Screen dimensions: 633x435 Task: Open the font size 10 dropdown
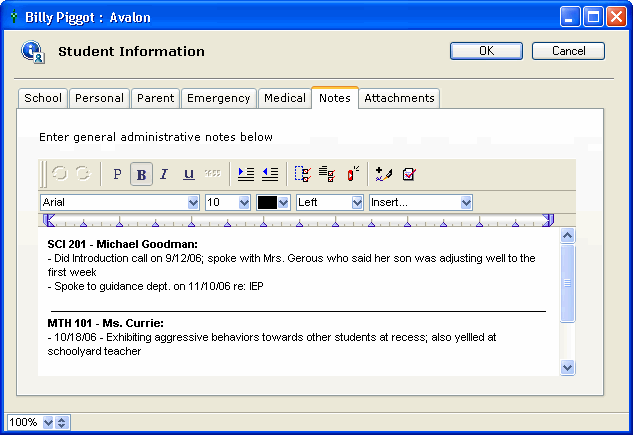pos(244,202)
